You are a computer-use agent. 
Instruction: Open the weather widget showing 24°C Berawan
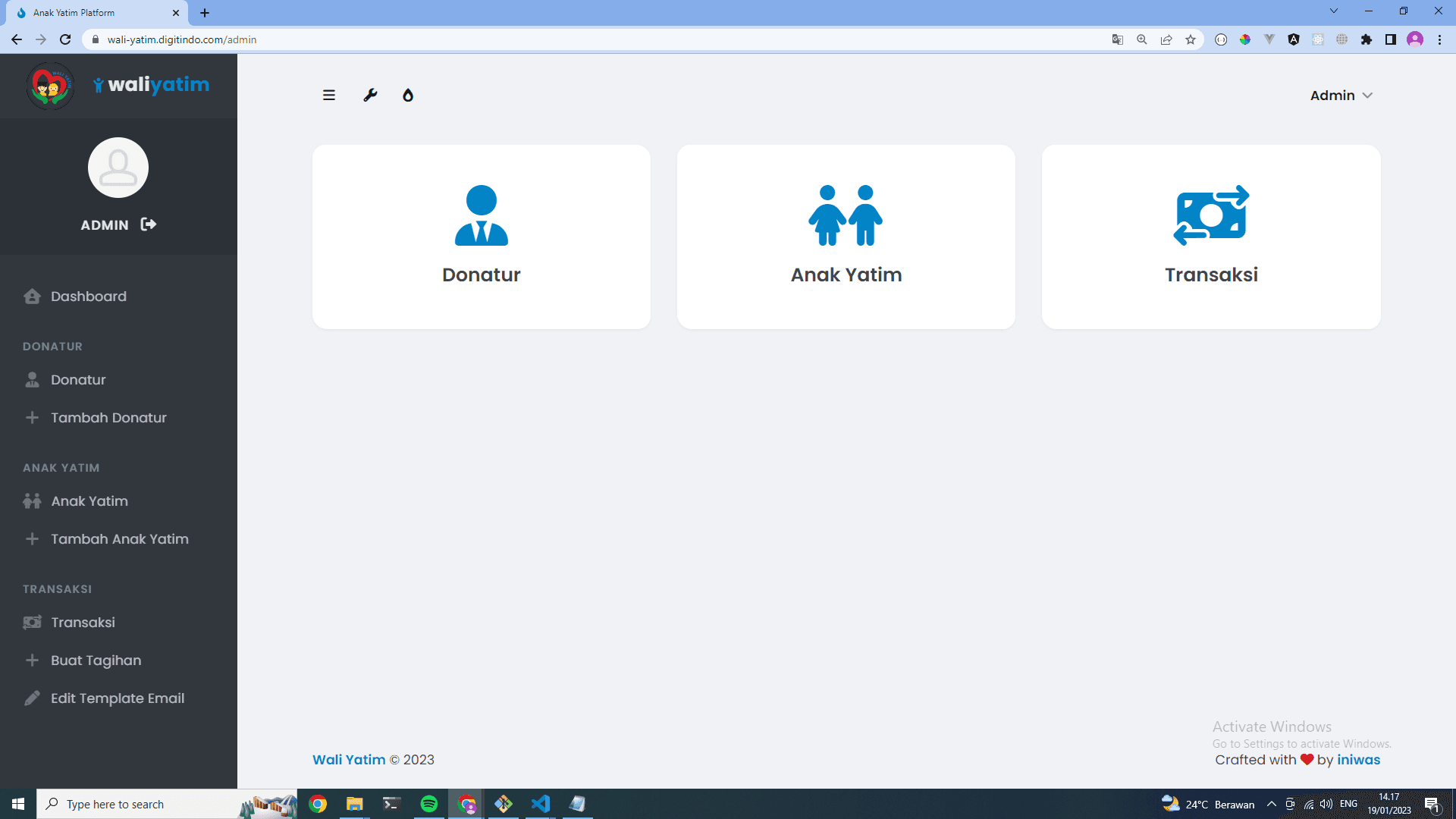click(x=1208, y=804)
